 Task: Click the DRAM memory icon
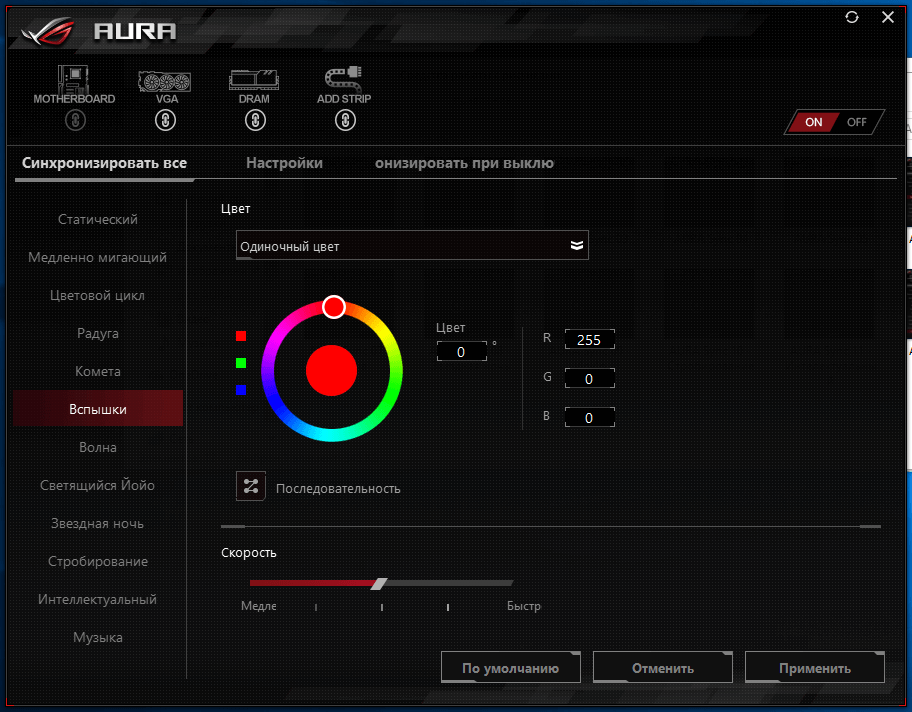point(254,79)
